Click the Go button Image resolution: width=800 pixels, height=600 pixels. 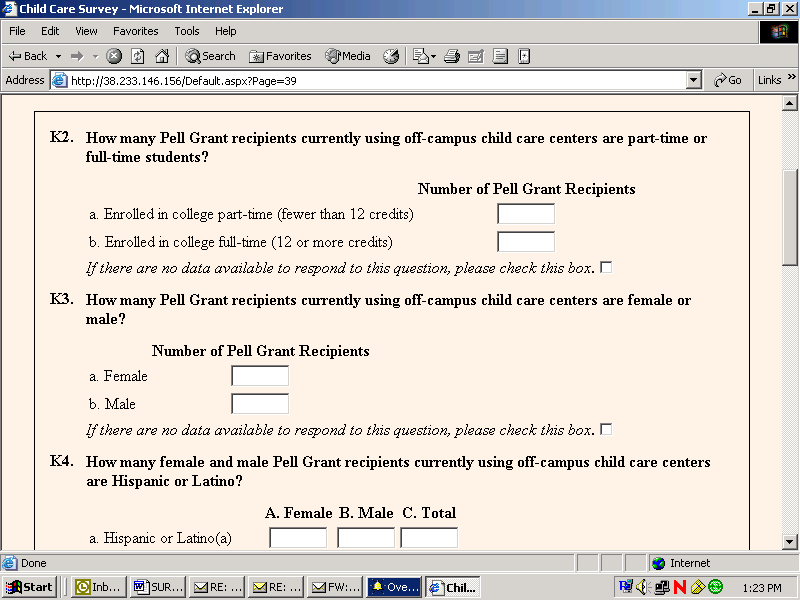tap(728, 80)
